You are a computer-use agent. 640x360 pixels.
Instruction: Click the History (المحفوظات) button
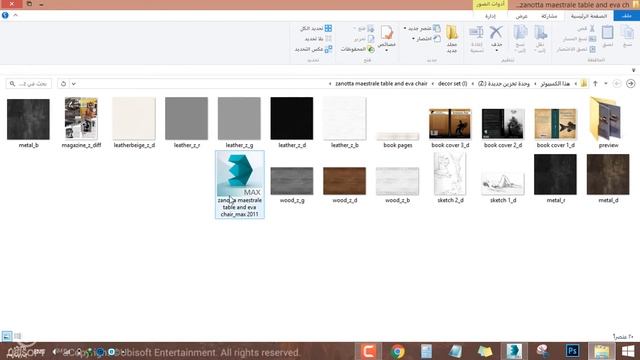click(358, 49)
